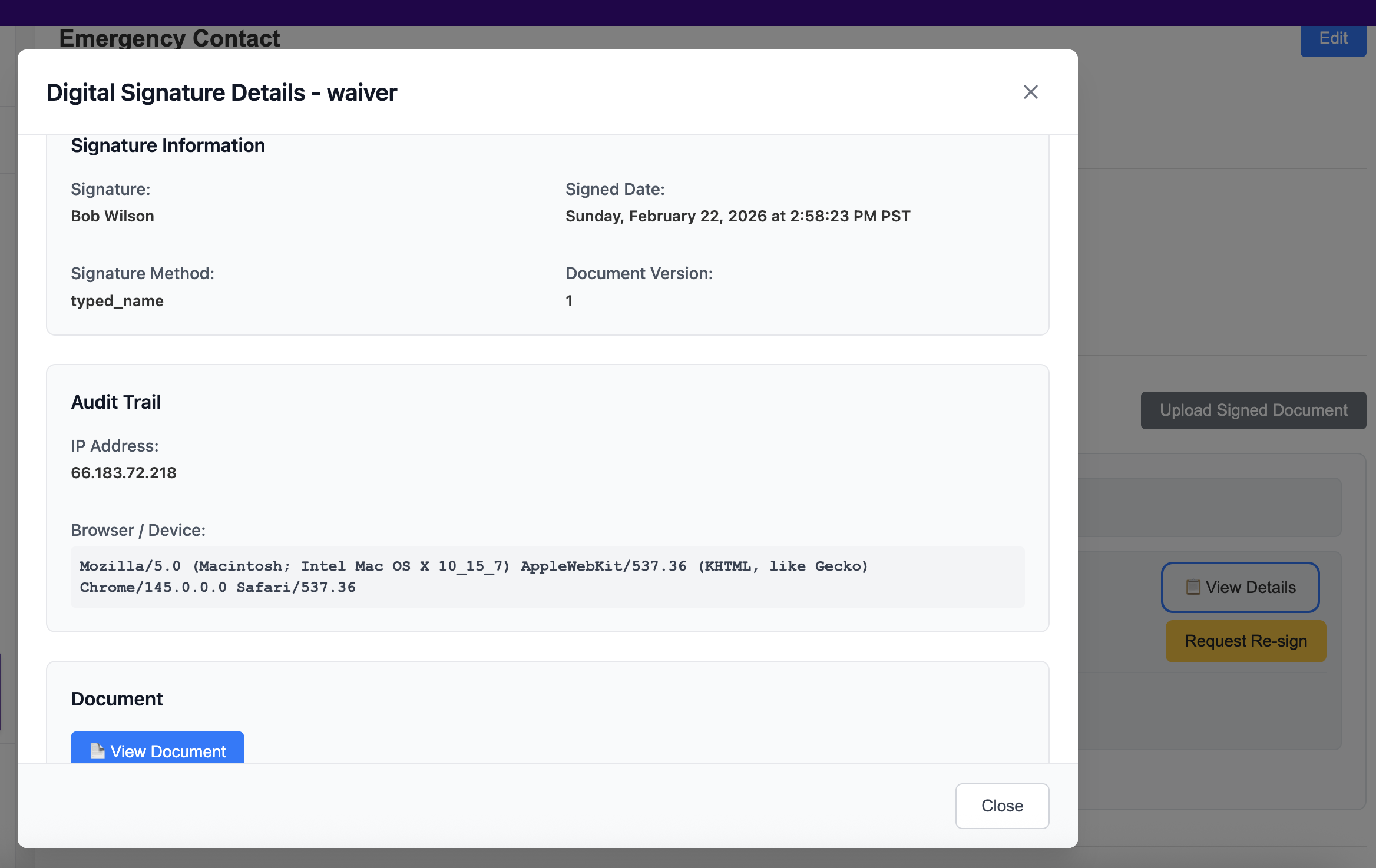The image size is (1376, 868).
Task: Click the document version number 1
Action: (569, 301)
